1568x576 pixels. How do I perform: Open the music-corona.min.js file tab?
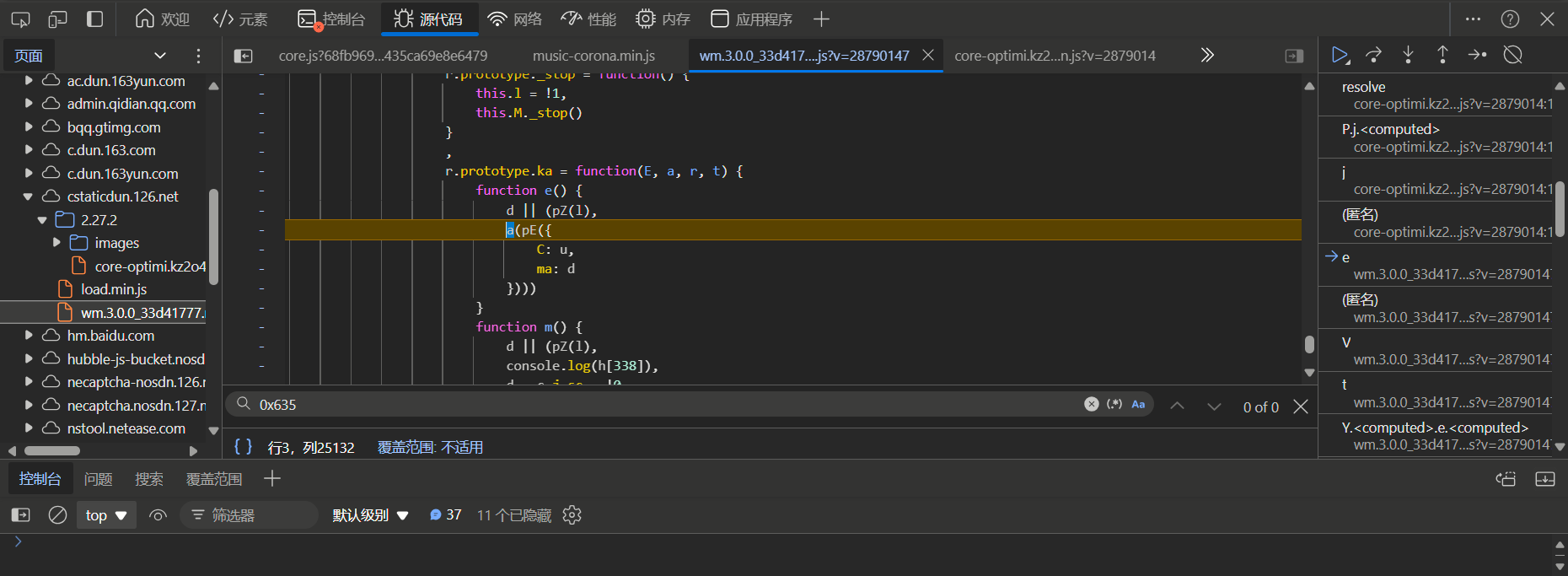click(593, 56)
